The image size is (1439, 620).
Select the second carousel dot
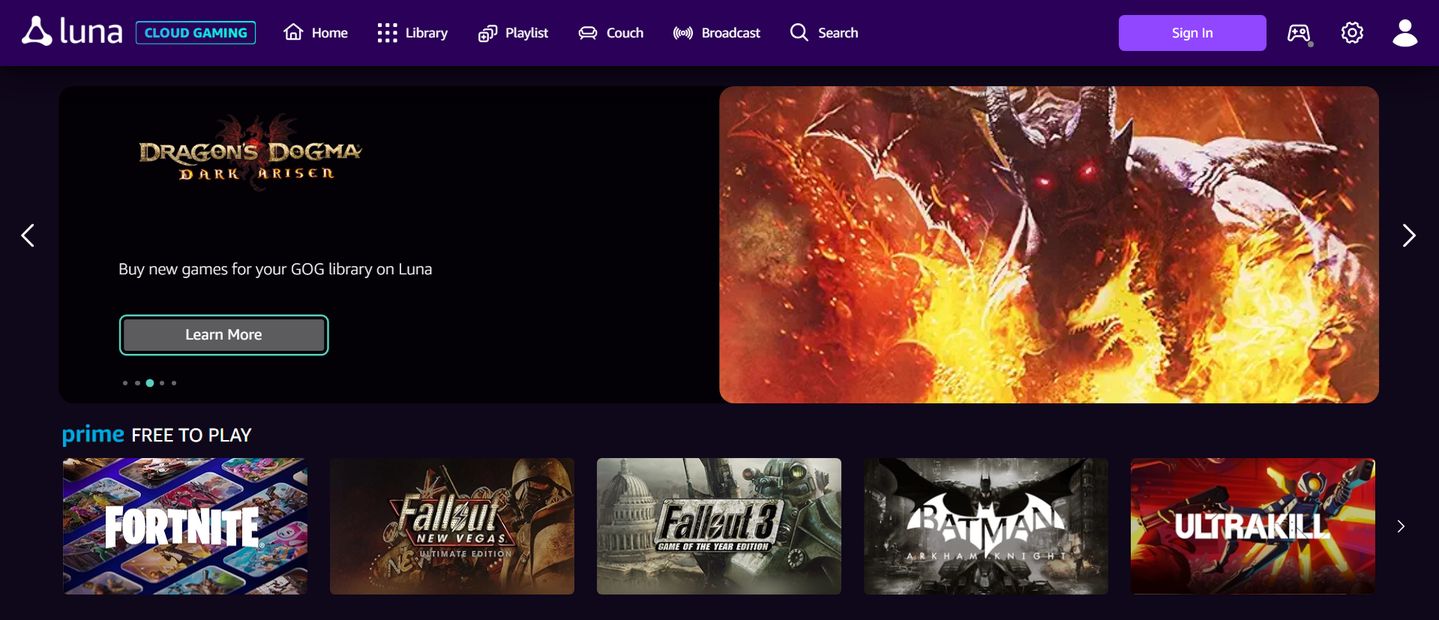click(137, 383)
